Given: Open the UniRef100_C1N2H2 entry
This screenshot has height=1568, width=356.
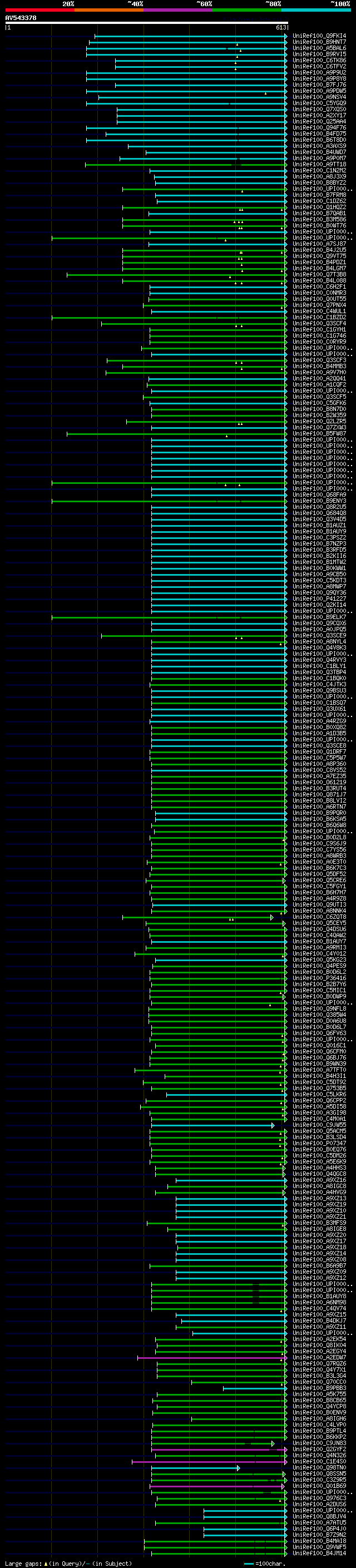Looking at the screenshot, I should 319,170.
